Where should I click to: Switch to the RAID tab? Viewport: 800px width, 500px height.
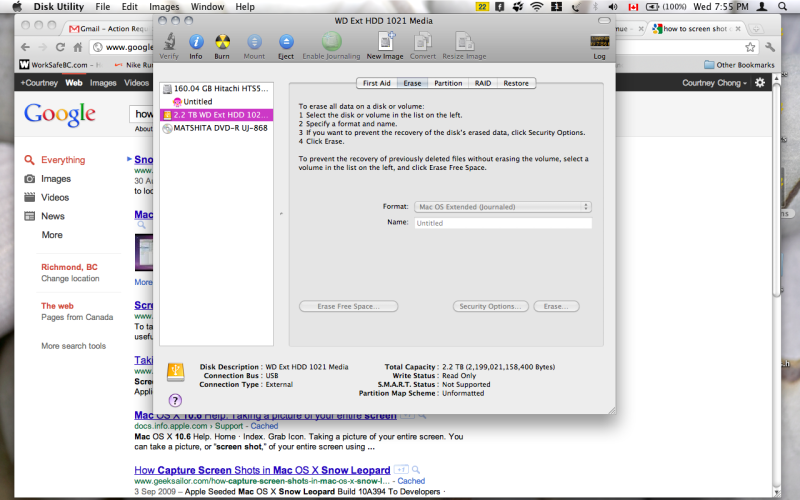click(483, 83)
